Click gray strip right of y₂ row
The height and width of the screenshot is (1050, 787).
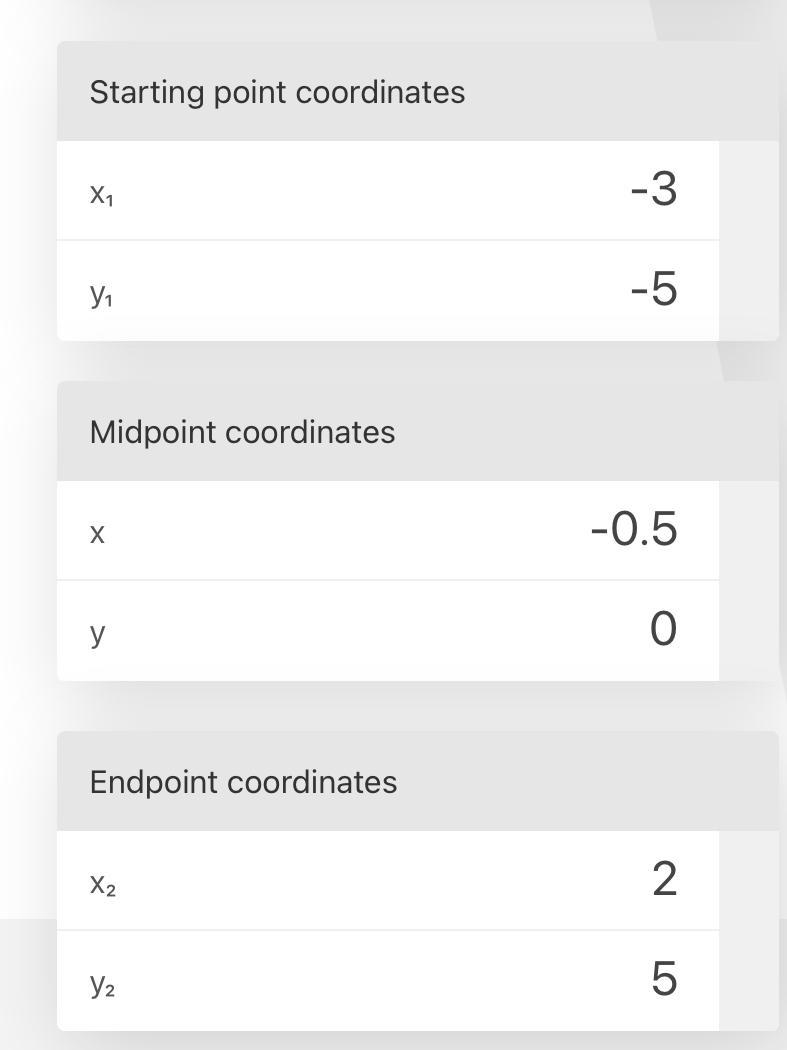pos(748,980)
